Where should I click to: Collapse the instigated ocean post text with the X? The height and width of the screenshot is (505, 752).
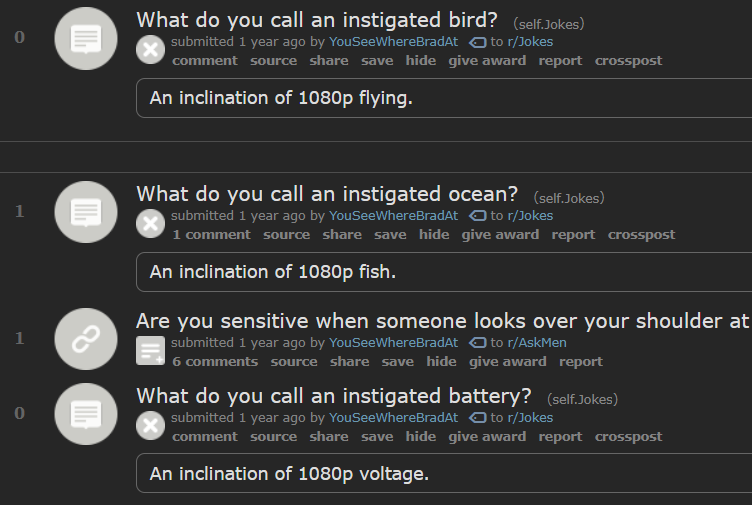(x=150, y=223)
